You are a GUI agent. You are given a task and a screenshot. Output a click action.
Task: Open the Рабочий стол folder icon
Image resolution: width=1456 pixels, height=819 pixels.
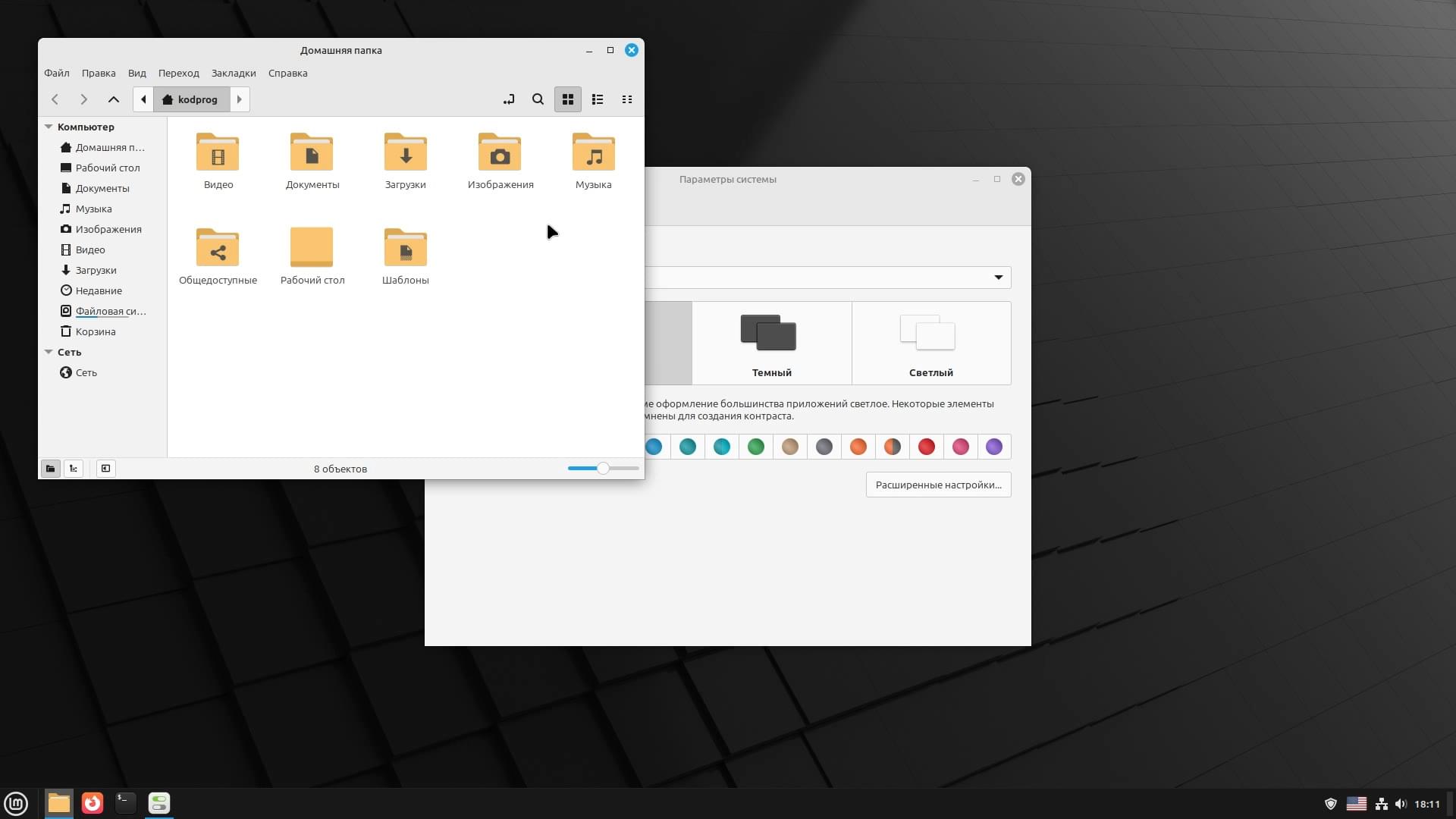tap(312, 248)
